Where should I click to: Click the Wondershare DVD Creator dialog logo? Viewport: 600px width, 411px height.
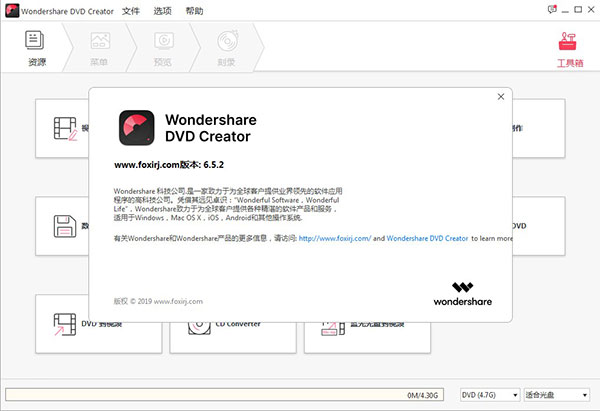(137, 128)
